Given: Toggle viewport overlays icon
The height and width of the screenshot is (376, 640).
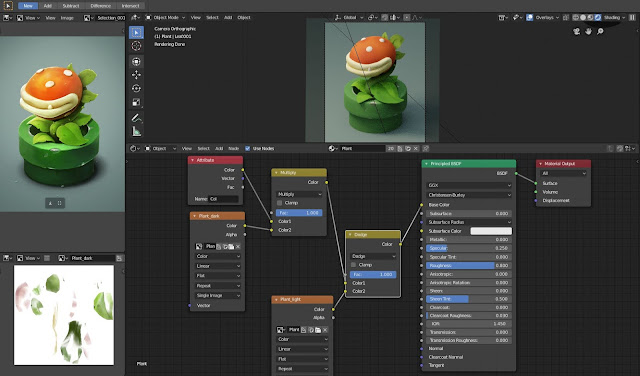Looking at the screenshot, I should point(529,18).
